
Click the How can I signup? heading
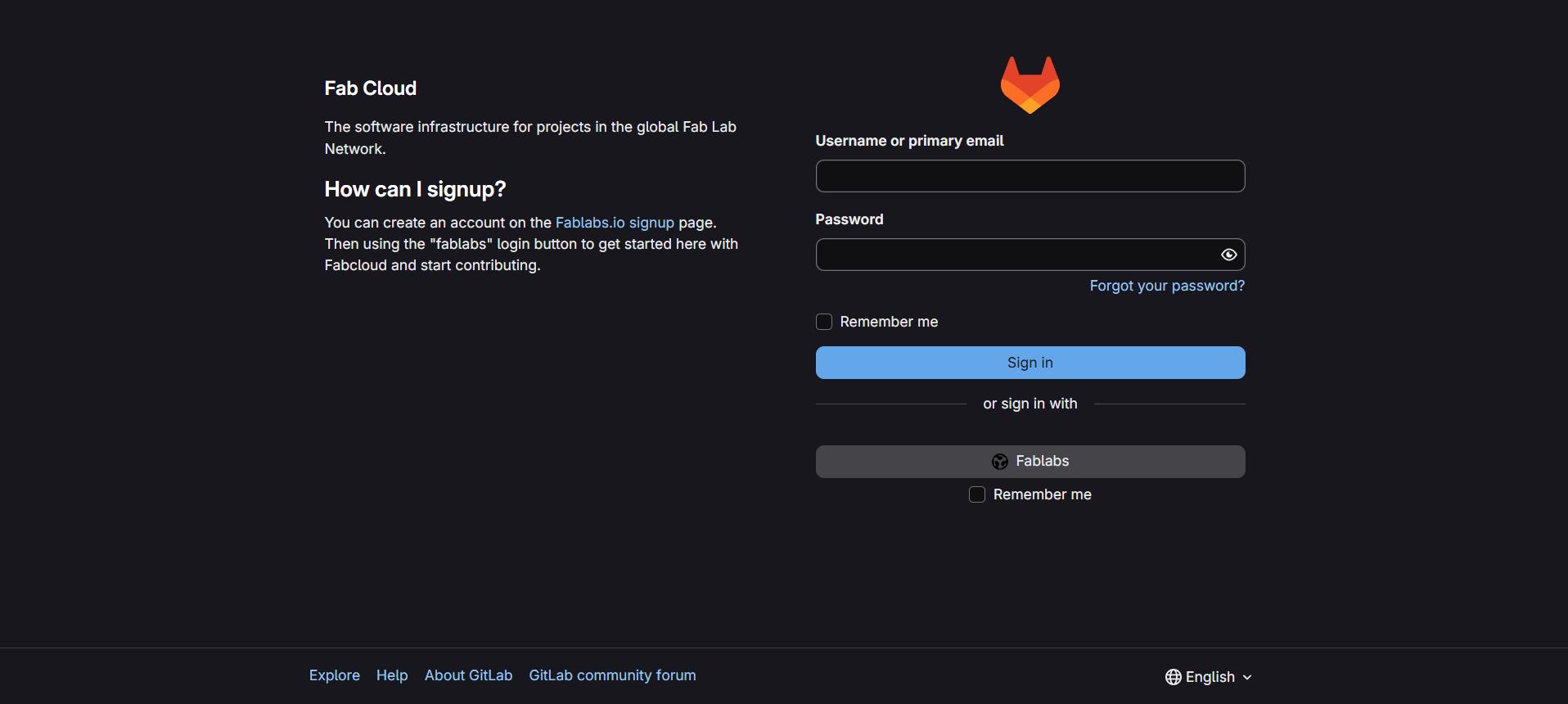pos(415,189)
